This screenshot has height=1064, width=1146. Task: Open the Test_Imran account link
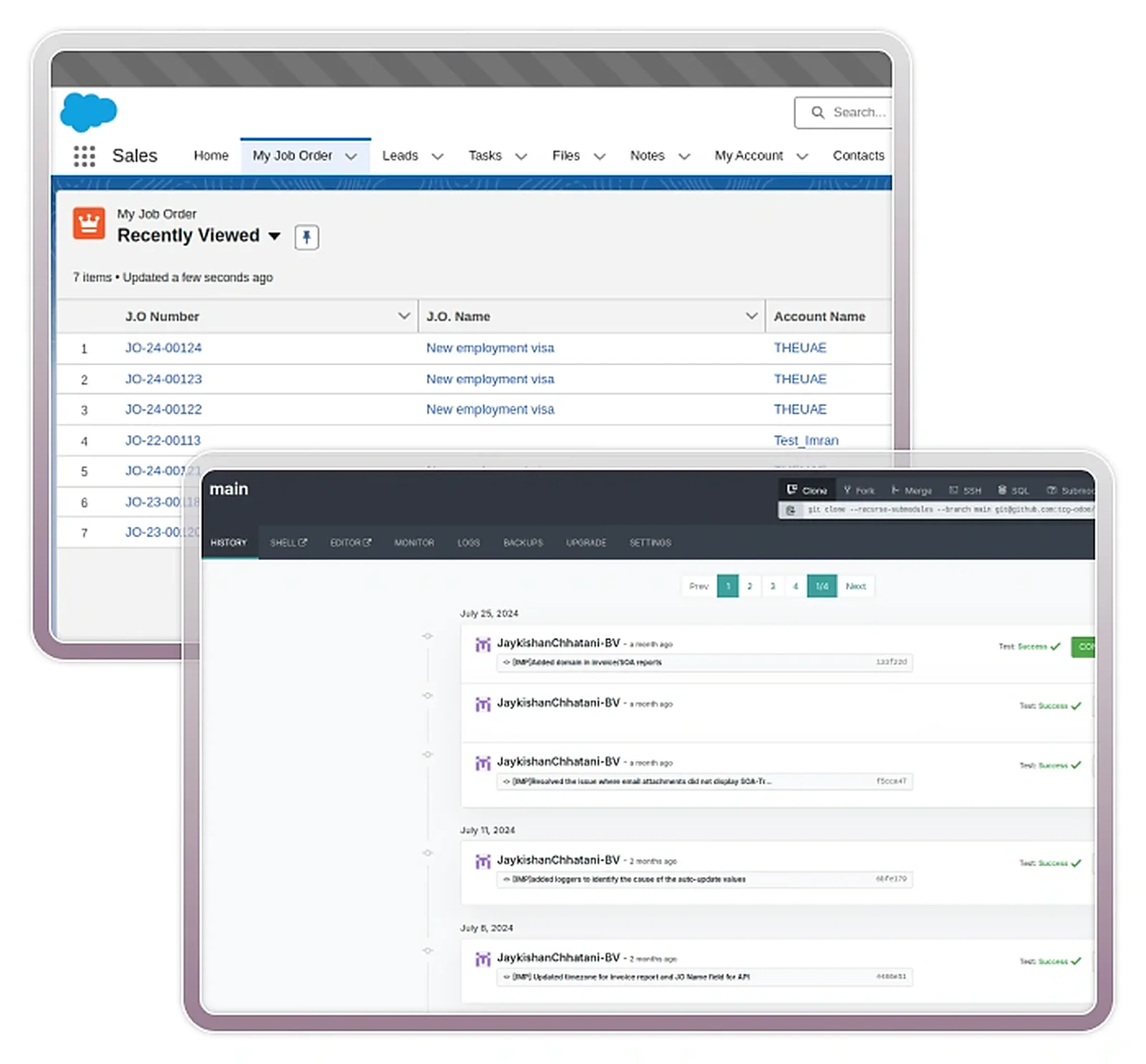(x=806, y=440)
